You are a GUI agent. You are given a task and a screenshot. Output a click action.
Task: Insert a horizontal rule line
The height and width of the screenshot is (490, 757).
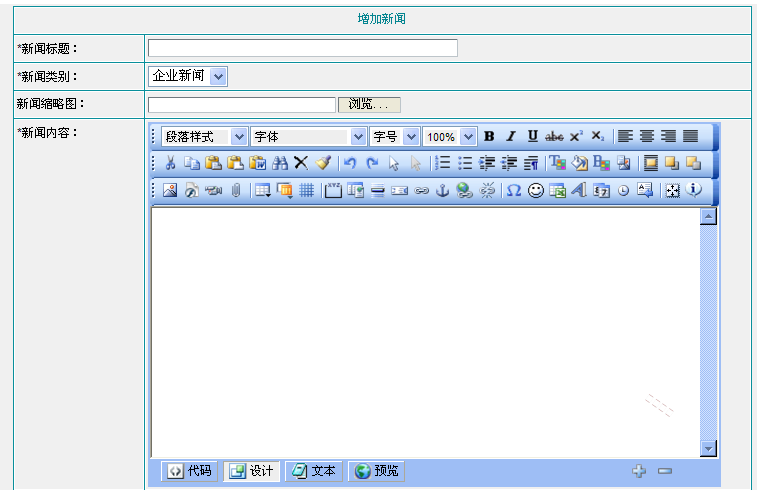pyautogui.click(x=378, y=190)
